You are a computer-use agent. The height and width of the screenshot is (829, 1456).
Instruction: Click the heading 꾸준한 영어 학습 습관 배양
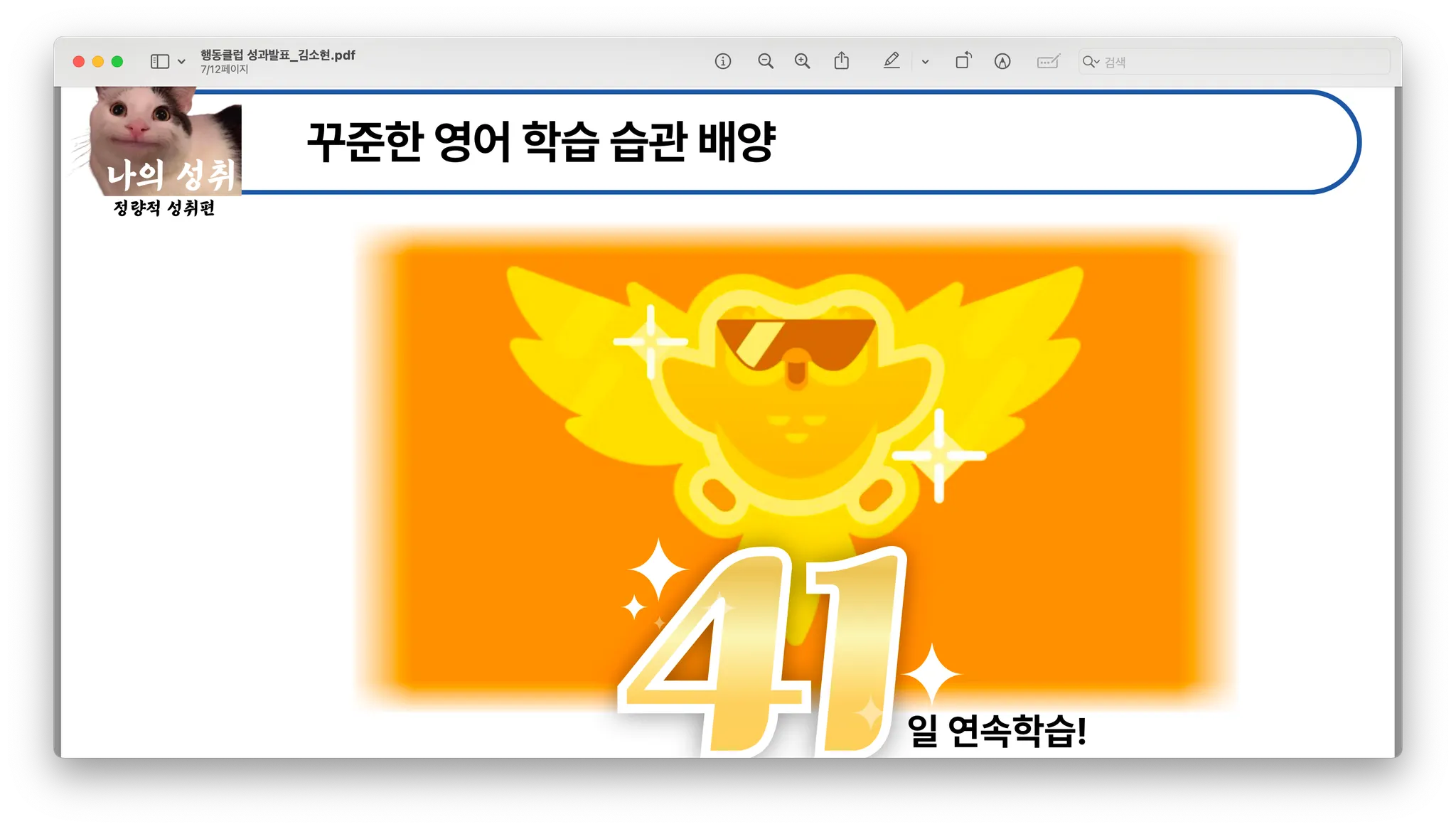coord(540,142)
